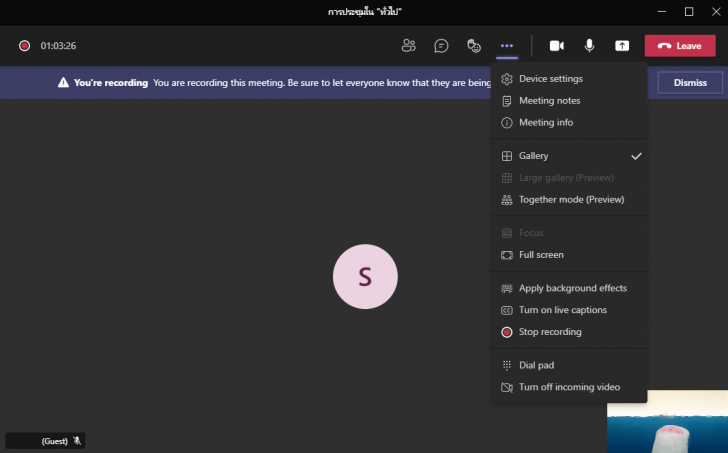Click the background effects icon

point(507,288)
